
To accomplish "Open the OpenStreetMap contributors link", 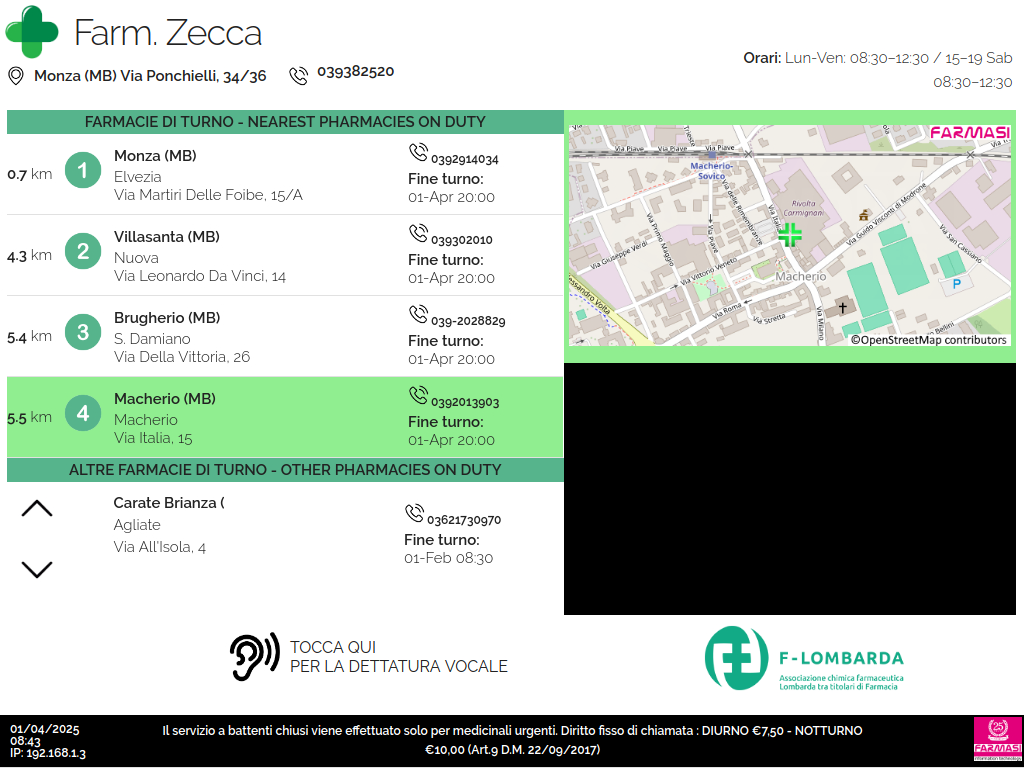I will click(x=928, y=340).
